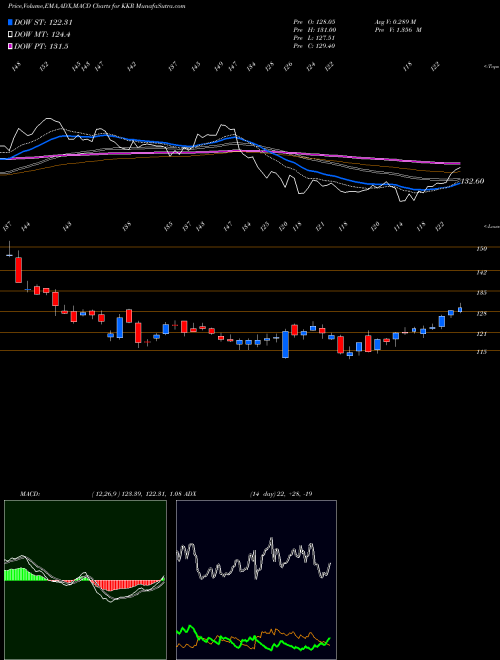Click the green MACD indicator panel
This screenshot has width=500, height=660.
85,580
